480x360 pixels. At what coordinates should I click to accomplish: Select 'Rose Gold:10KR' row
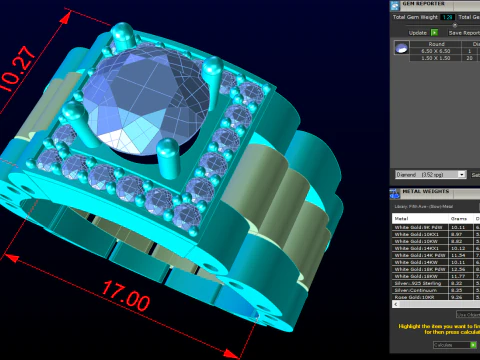[x=436, y=297]
